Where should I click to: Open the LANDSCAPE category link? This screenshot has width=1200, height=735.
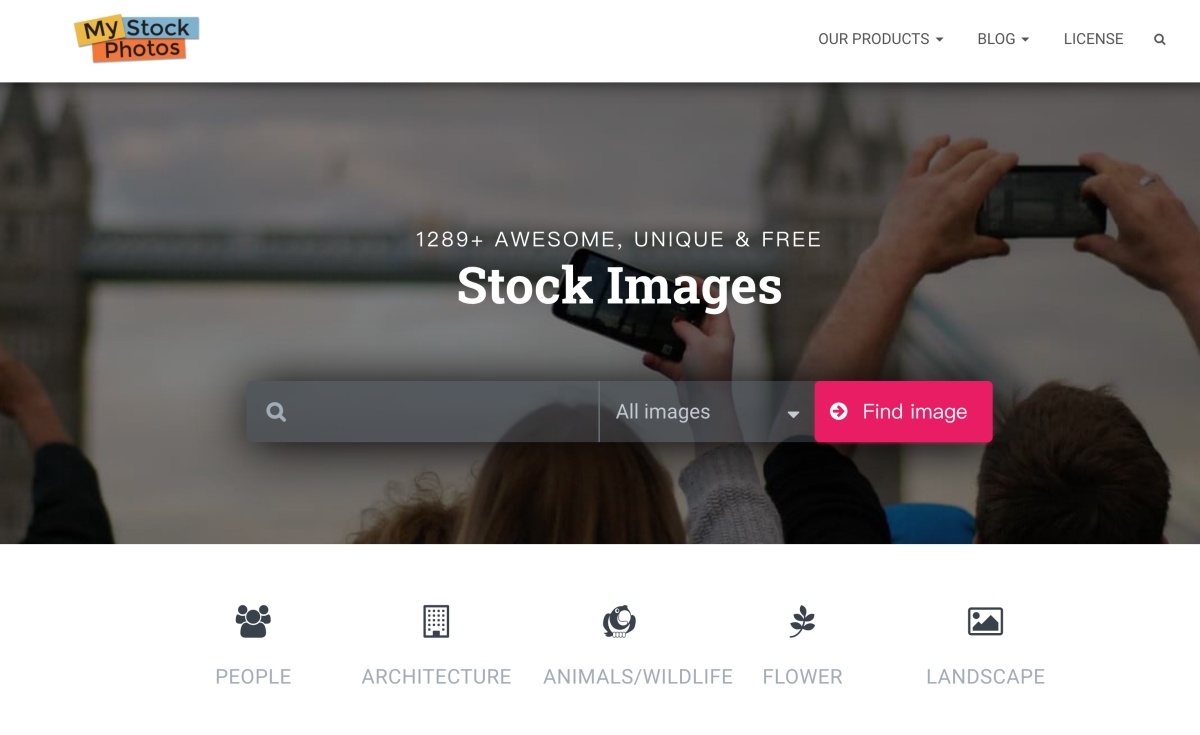tap(985, 677)
